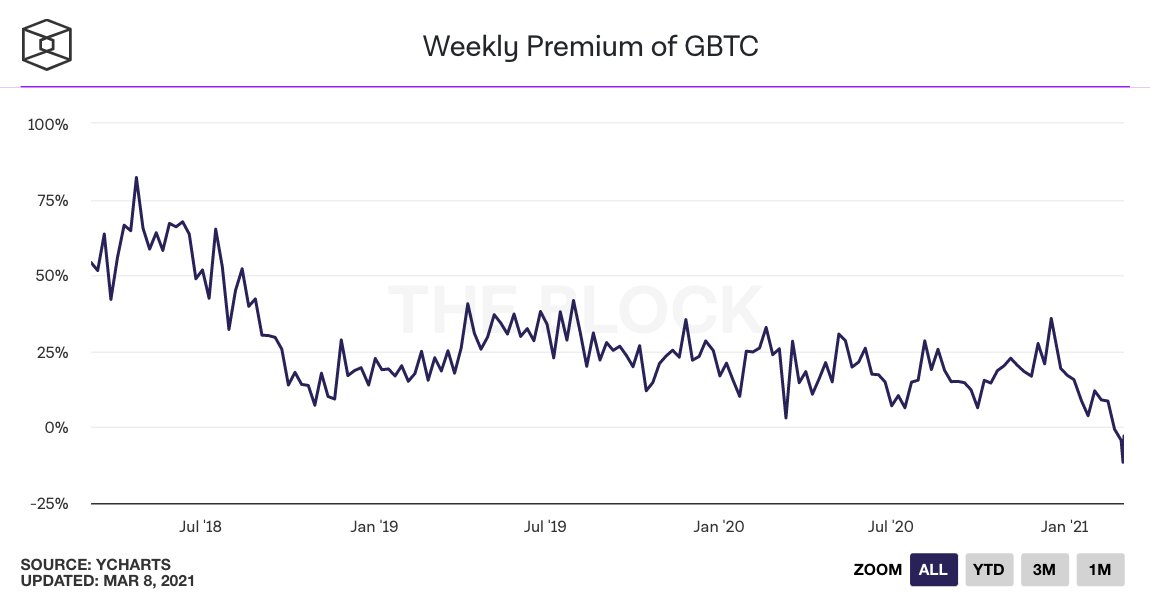Image resolution: width=1150 pixels, height=596 pixels.
Task: Click the Jan '20 x-axis label
Action: [x=720, y=526]
